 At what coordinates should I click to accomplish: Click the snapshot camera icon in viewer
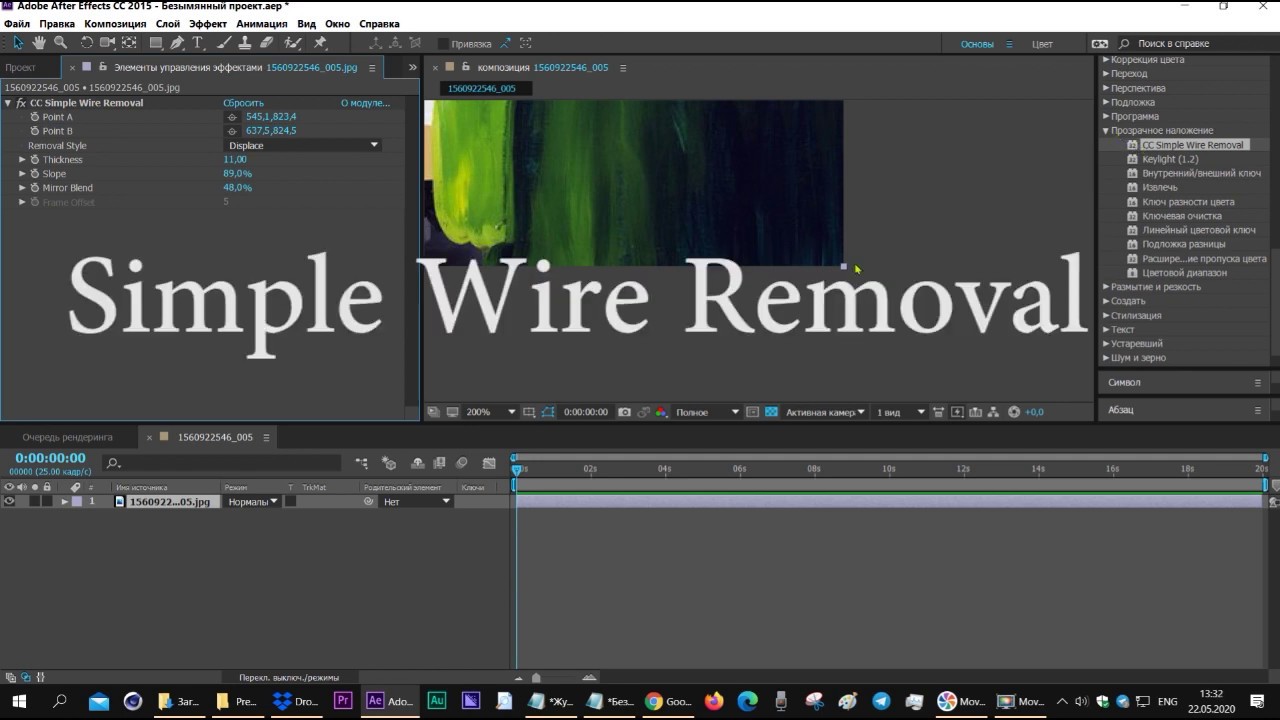(624, 412)
